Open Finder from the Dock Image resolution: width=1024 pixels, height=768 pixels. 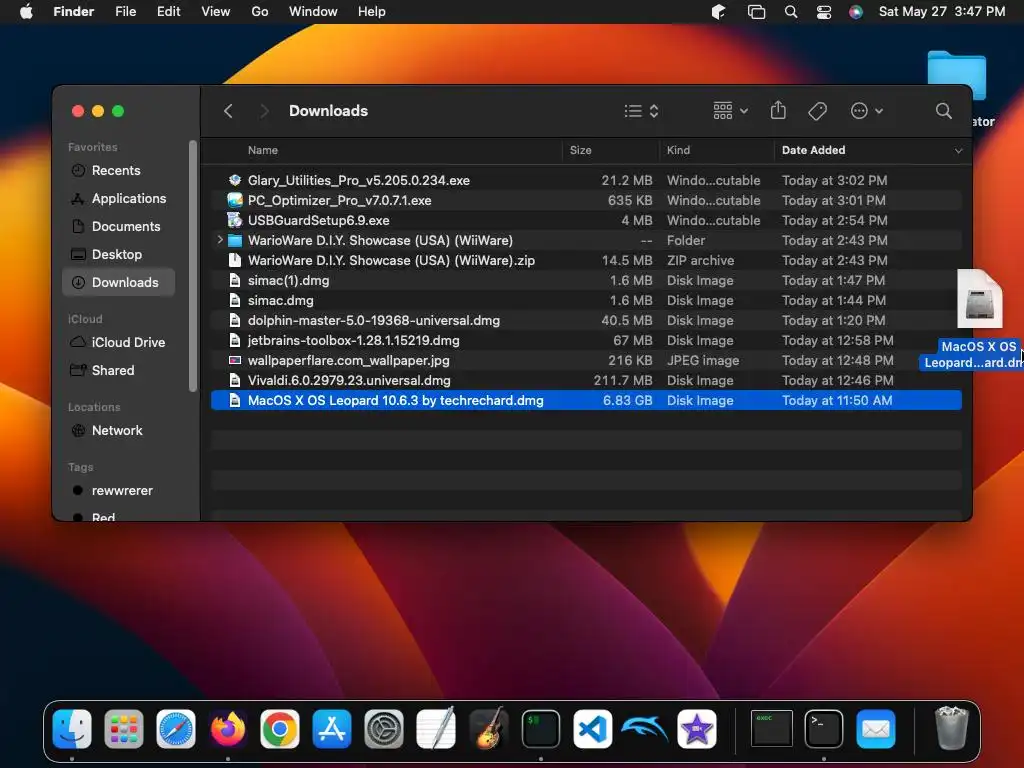72,729
